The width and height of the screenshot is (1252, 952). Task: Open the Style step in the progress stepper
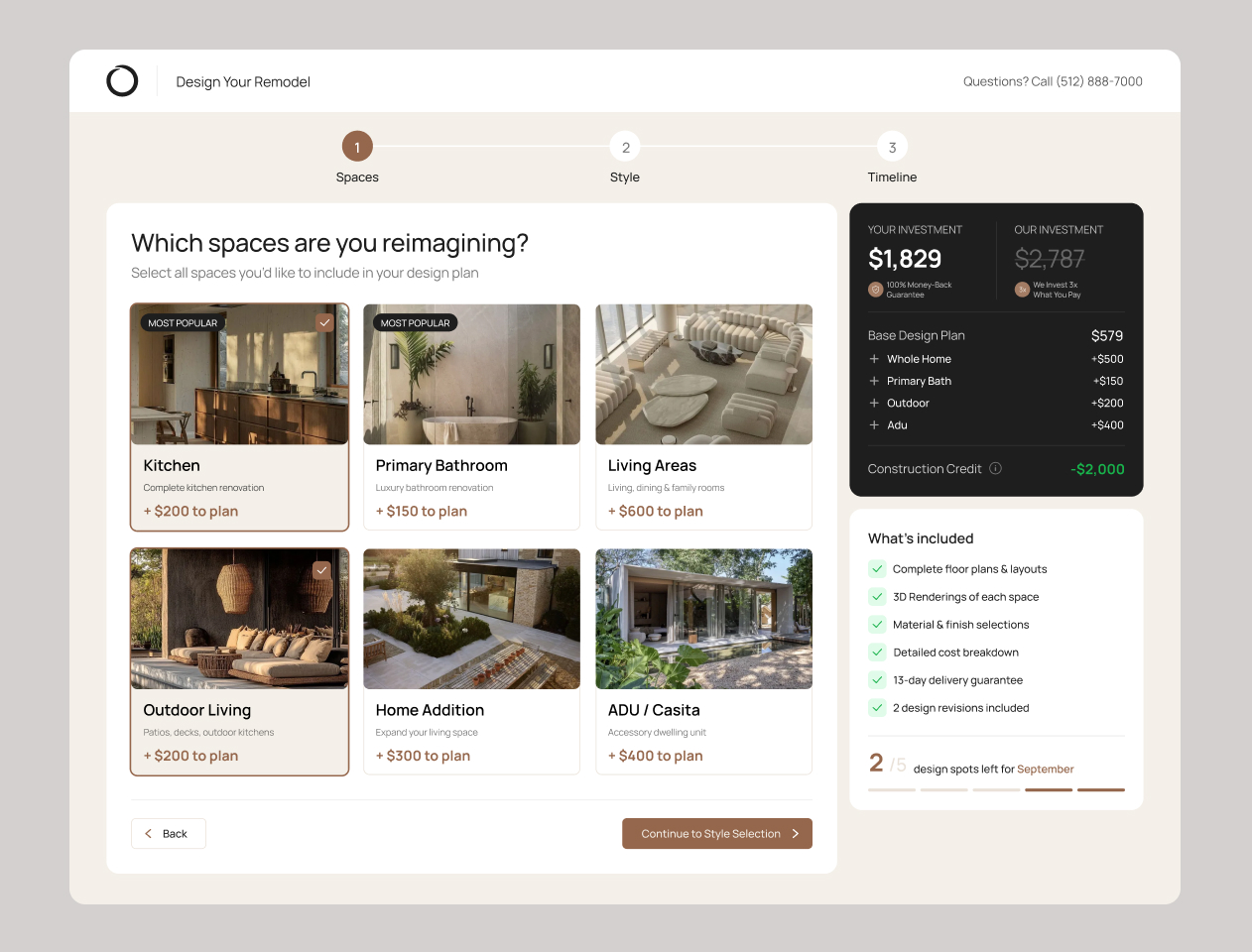coord(625,146)
